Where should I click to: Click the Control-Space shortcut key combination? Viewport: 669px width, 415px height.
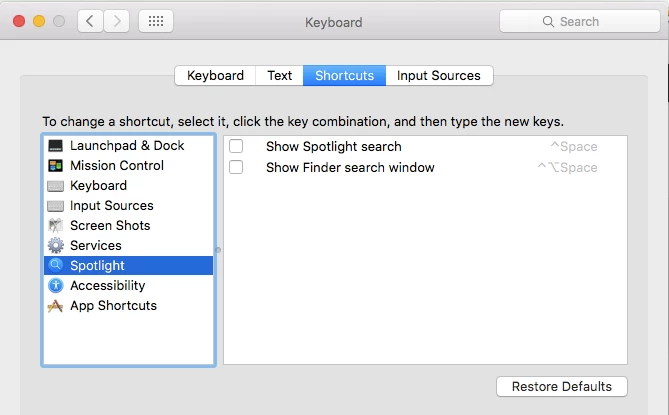coord(573,147)
